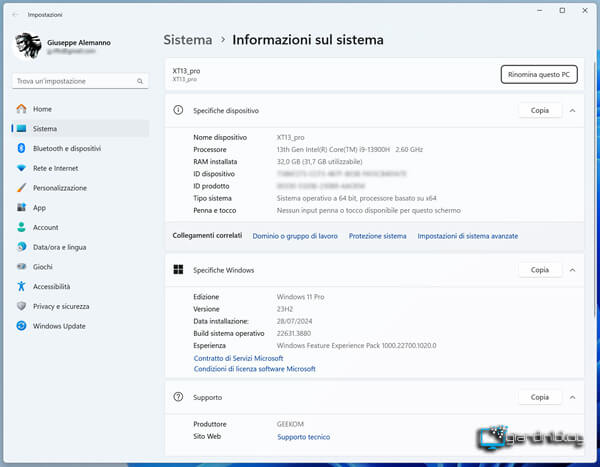Image resolution: width=600 pixels, height=467 pixels.
Task: Click the RAM value 32,0 GB
Action: [319, 162]
